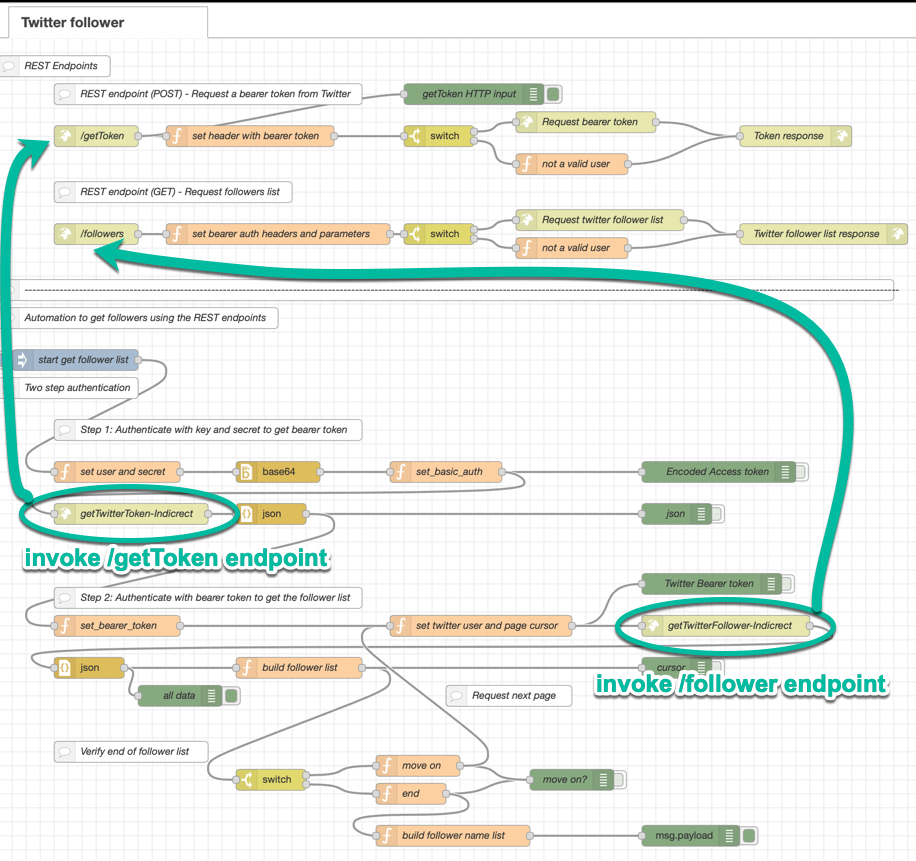916x861 pixels.
Task: Click the switch node below Verify end of follower list
Action: click(x=271, y=779)
